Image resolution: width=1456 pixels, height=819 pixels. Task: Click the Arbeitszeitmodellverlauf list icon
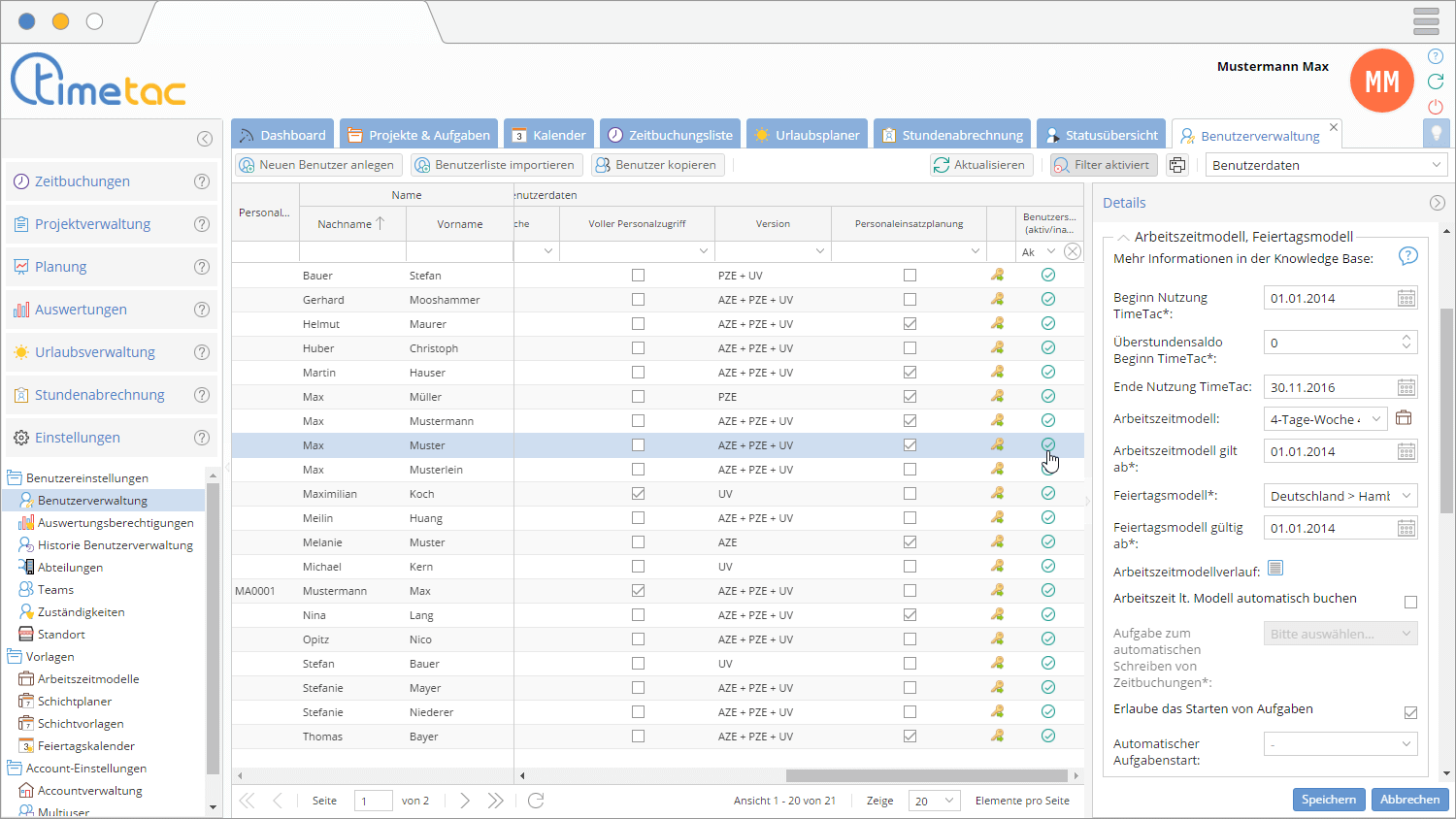pos(1275,569)
